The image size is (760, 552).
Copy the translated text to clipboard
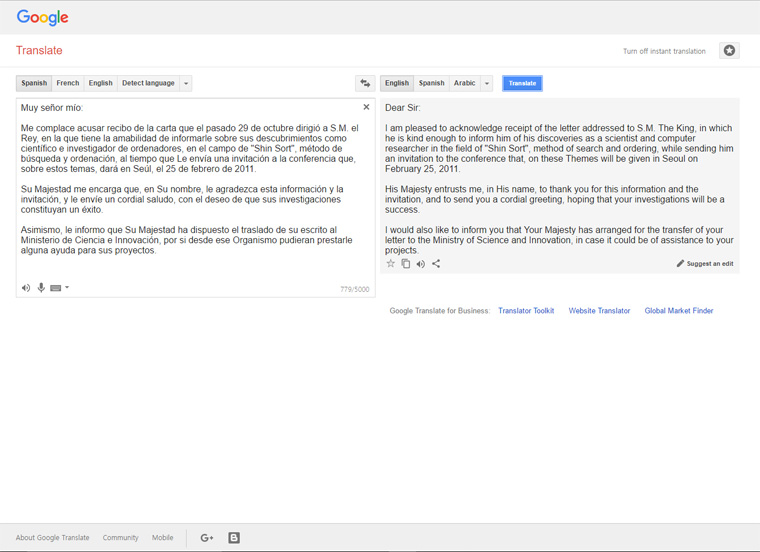click(406, 264)
